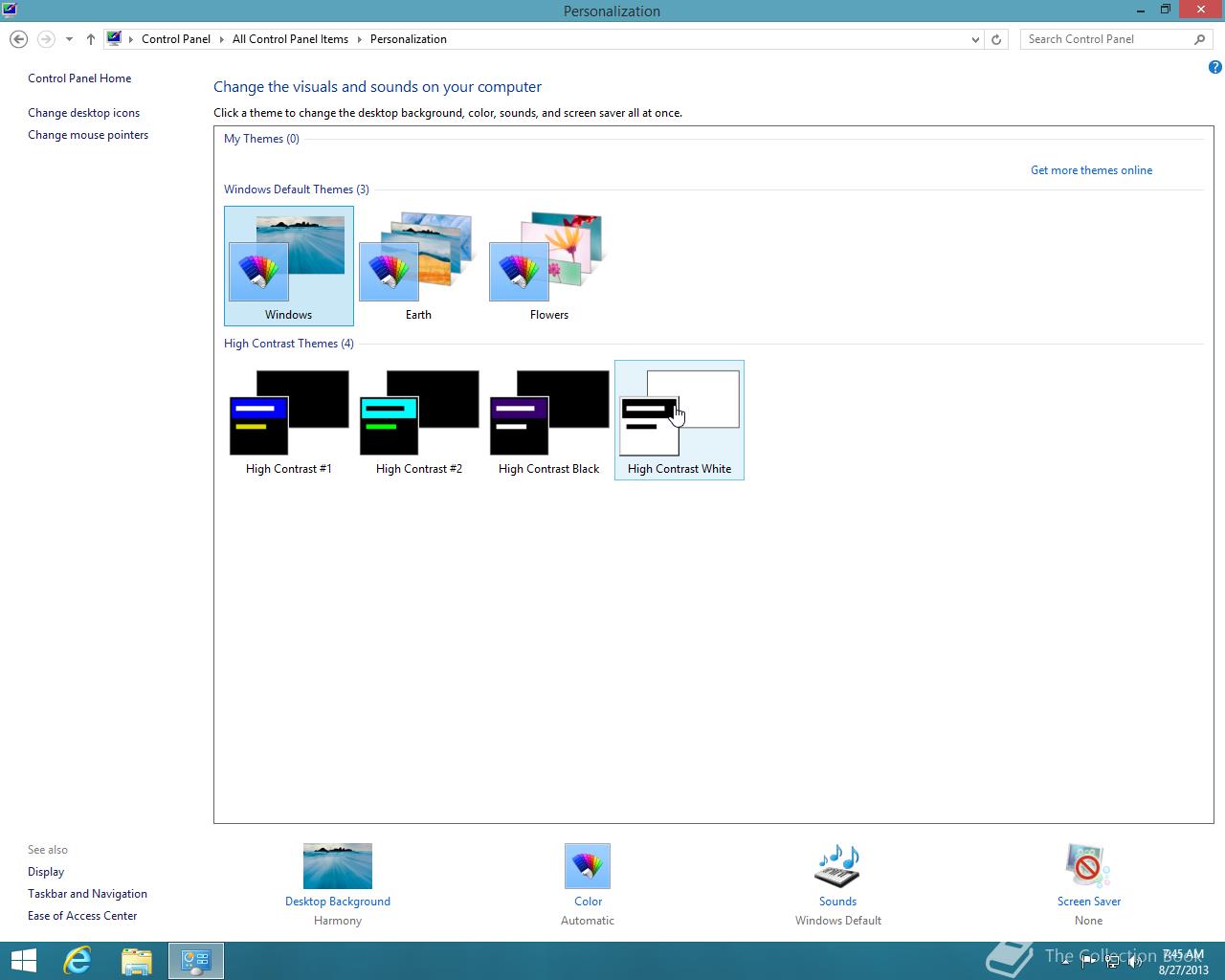
Task: Click the 'None' screen saver value
Action: pos(1088,921)
